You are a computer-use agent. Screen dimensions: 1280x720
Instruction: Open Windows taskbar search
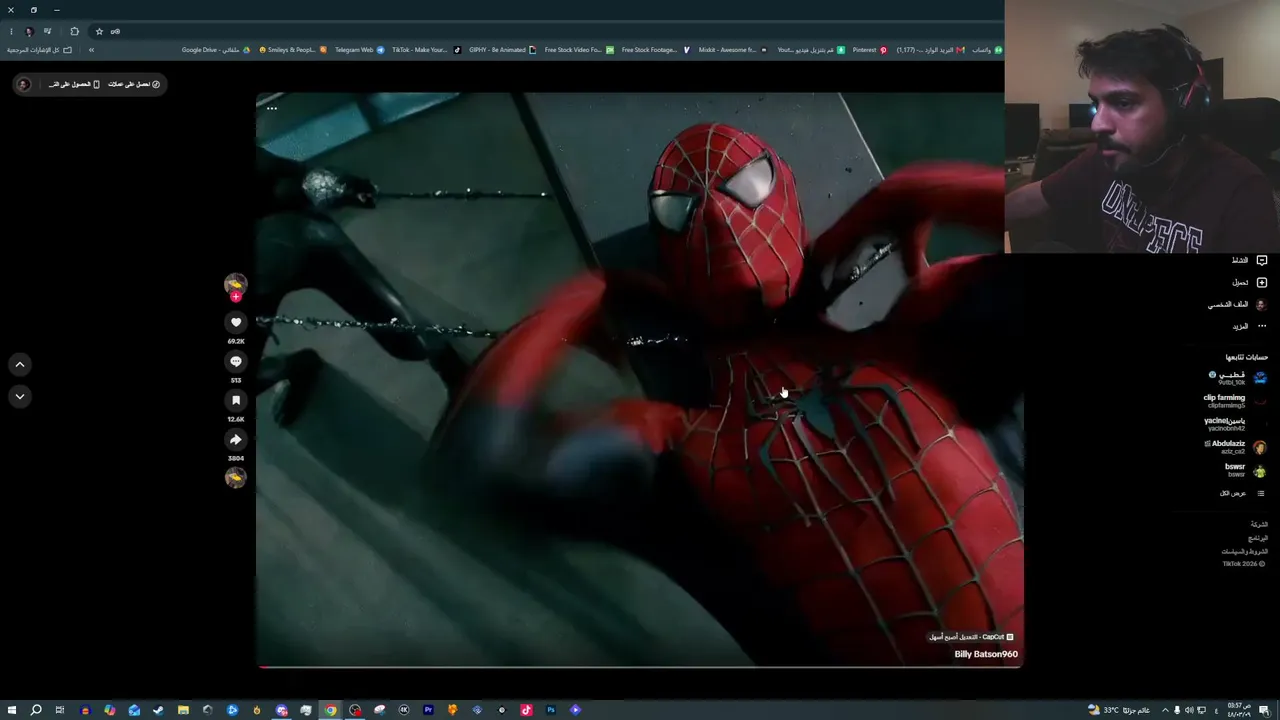(x=36, y=710)
